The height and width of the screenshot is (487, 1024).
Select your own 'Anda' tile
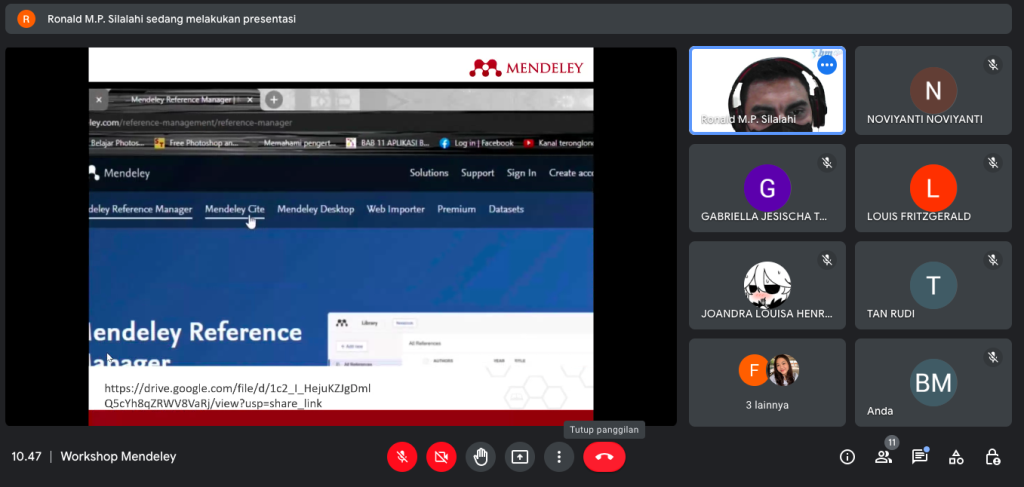(x=933, y=383)
